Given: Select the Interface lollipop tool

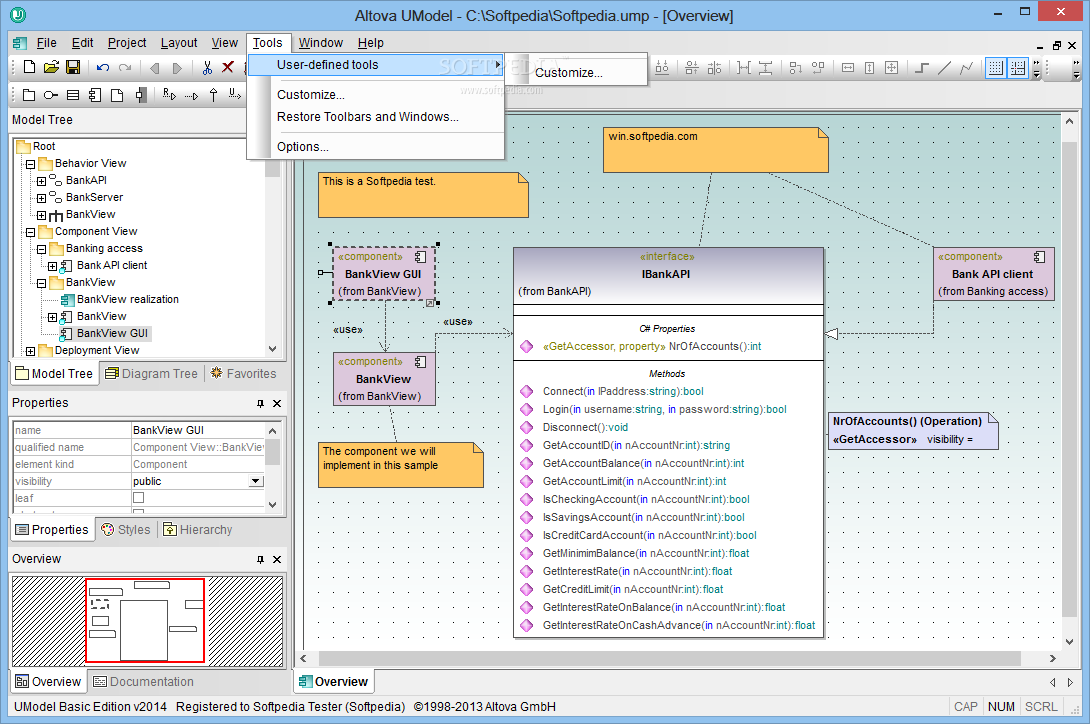Looking at the screenshot, I should (51, 95).
